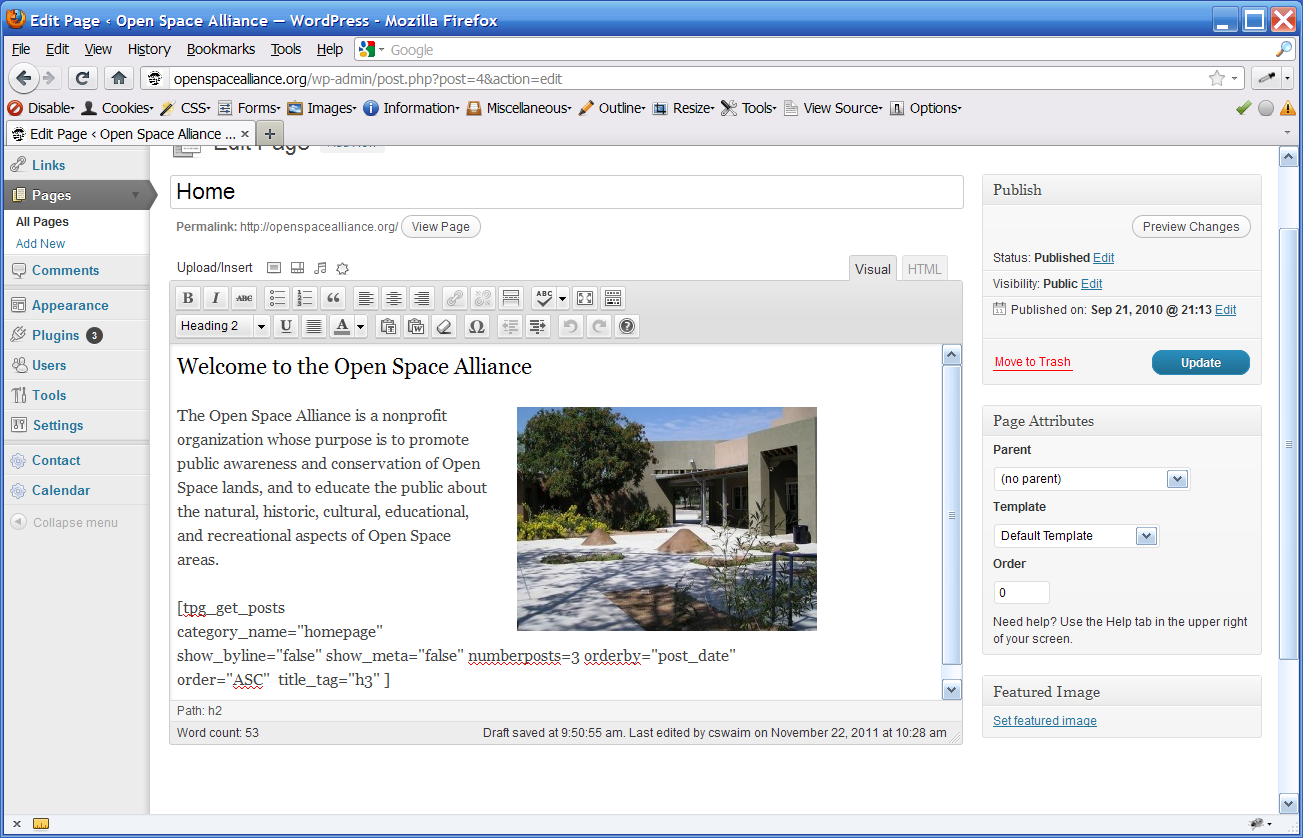Open the Default Template dropdown
This screenshot has width=1303, height=838.
pos(1076,536)
